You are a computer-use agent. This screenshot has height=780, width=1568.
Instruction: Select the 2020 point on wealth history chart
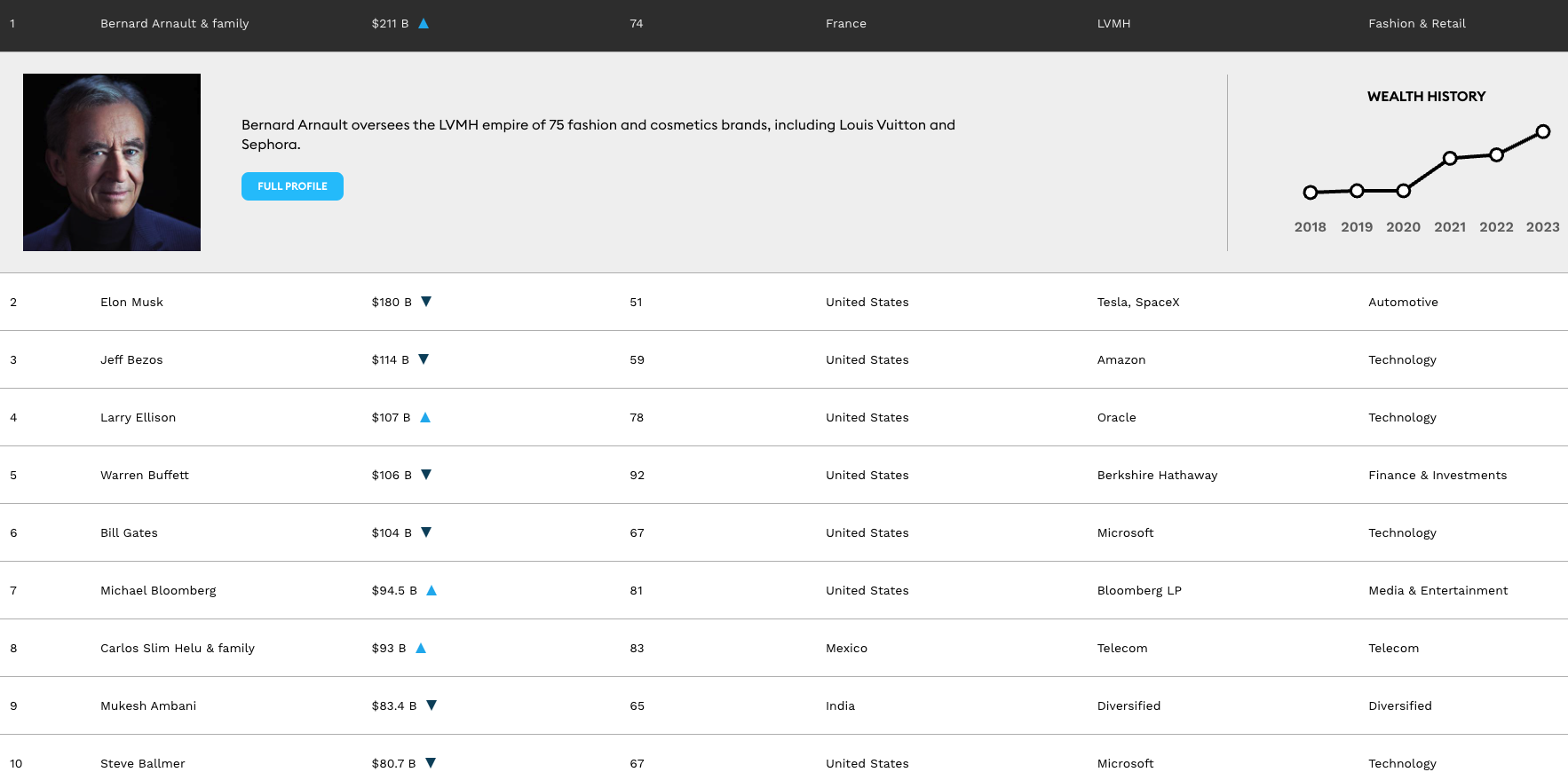point(1404,191)
